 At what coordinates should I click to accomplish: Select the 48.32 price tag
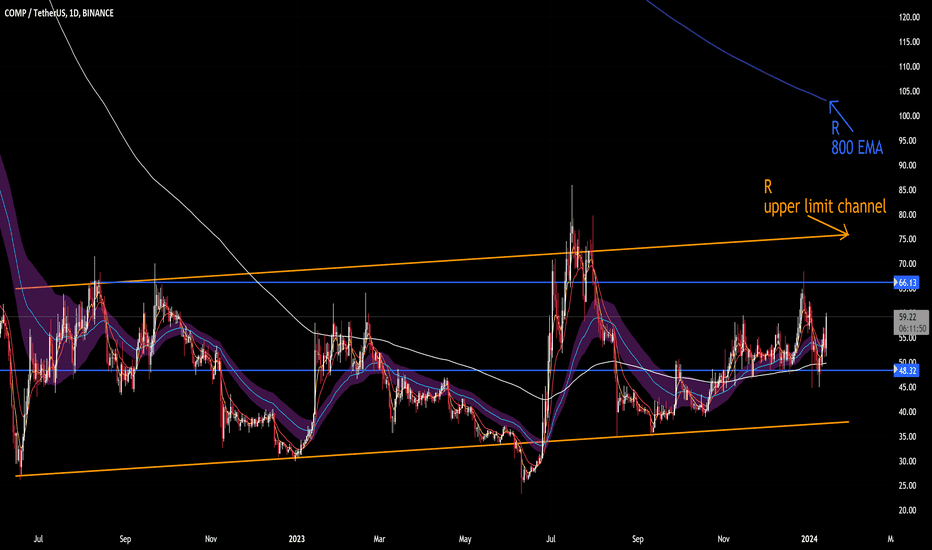point(906,370)
